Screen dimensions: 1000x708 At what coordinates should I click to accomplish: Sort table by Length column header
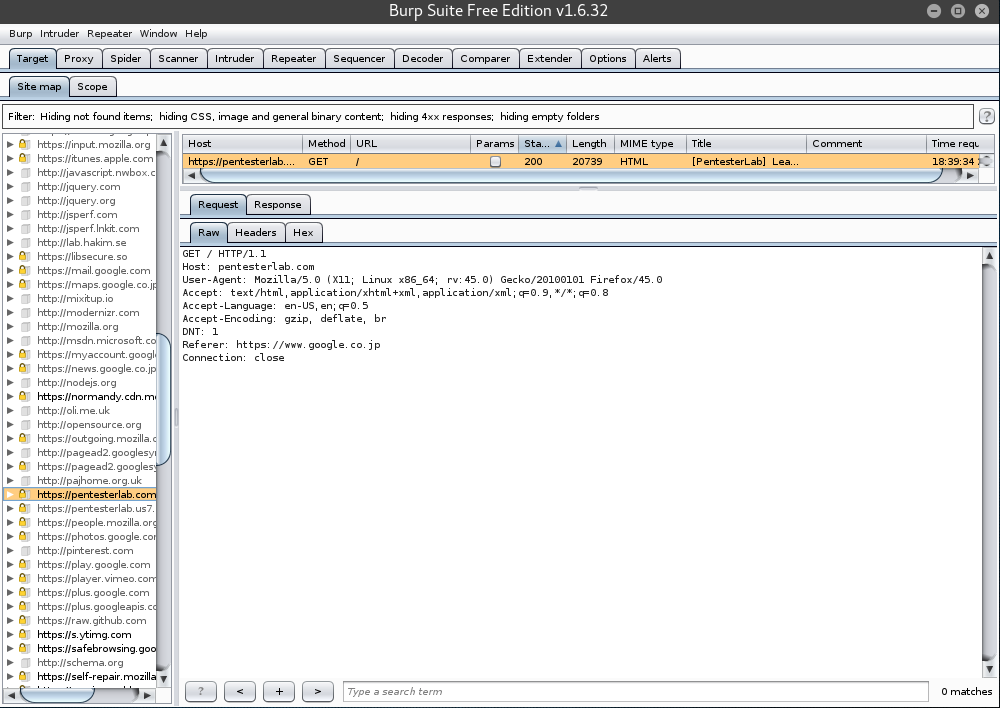[x=589, y=144]
